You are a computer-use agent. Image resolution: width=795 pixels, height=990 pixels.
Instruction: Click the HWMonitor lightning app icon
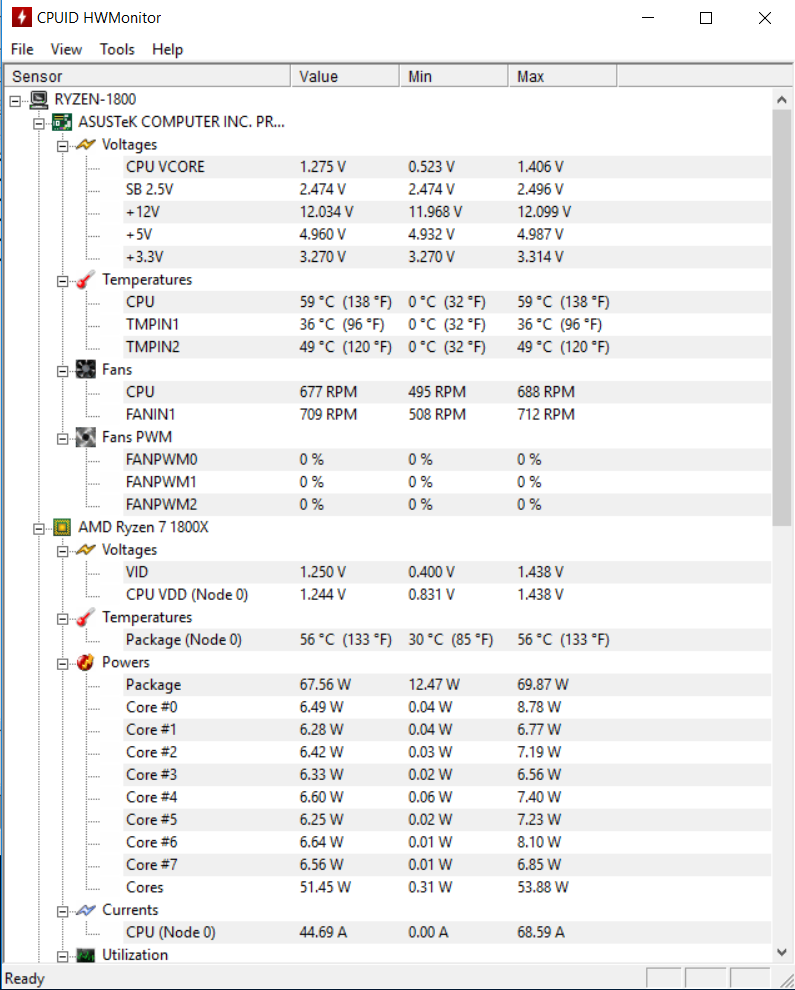[21, 17]
